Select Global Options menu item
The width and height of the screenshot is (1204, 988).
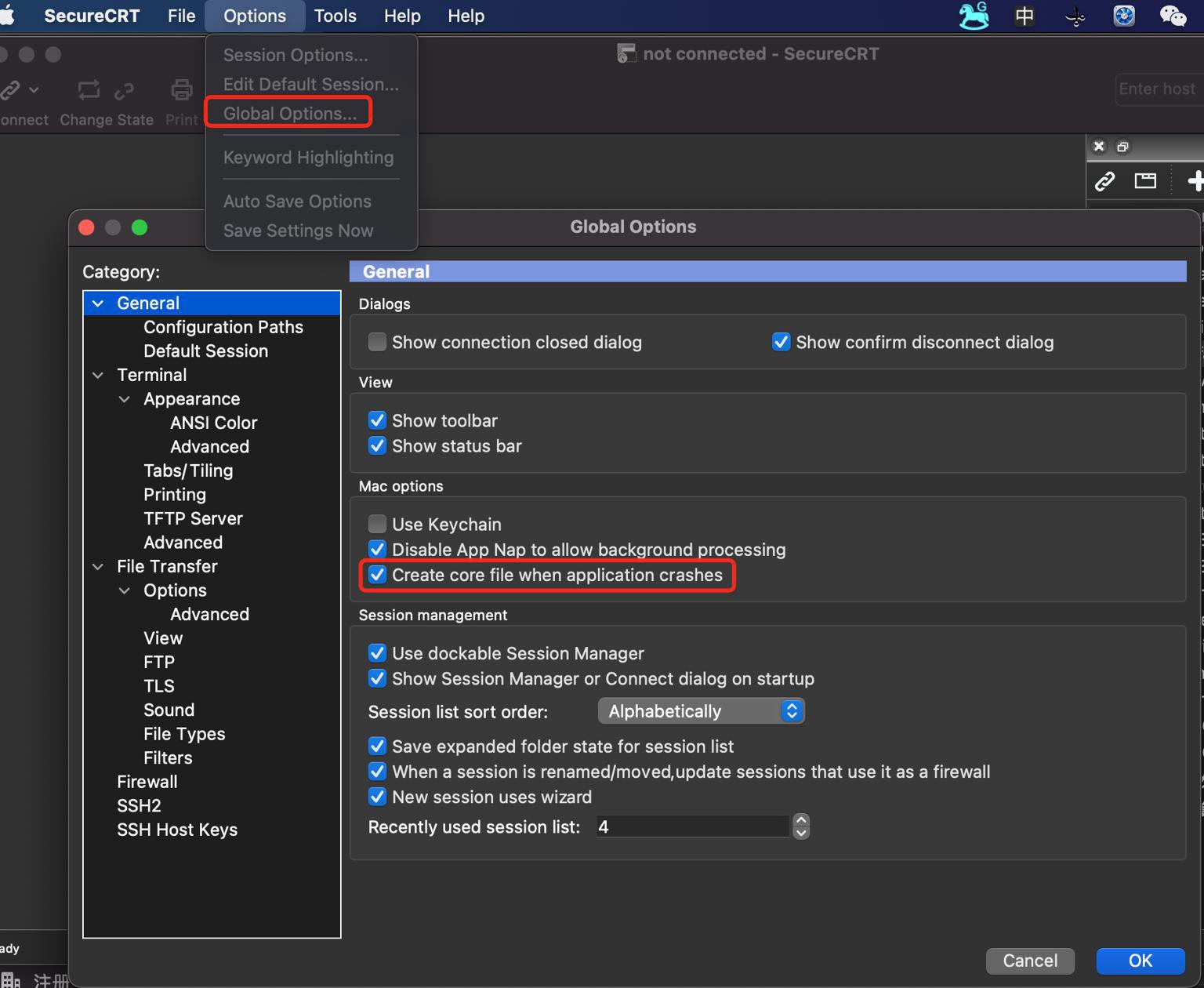[289, 113]
